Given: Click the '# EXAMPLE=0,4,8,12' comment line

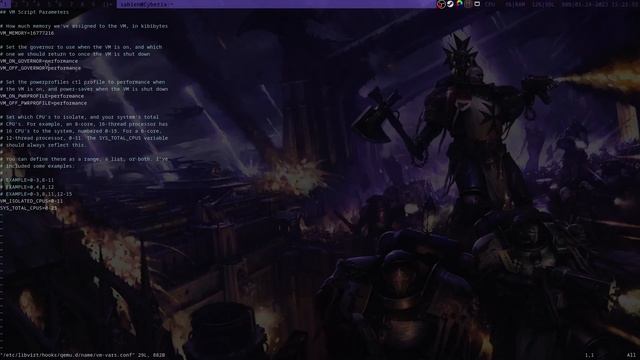Looking at the screenshot, I should 27,187.
